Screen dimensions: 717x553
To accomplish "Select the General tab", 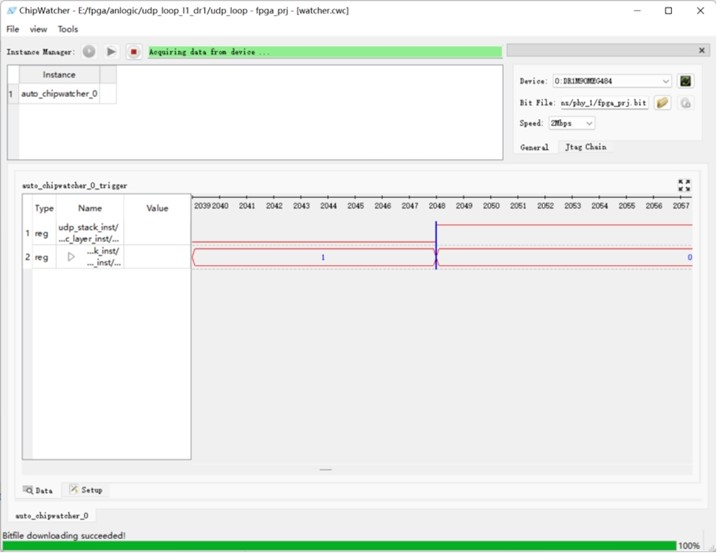I will [534, 147].
